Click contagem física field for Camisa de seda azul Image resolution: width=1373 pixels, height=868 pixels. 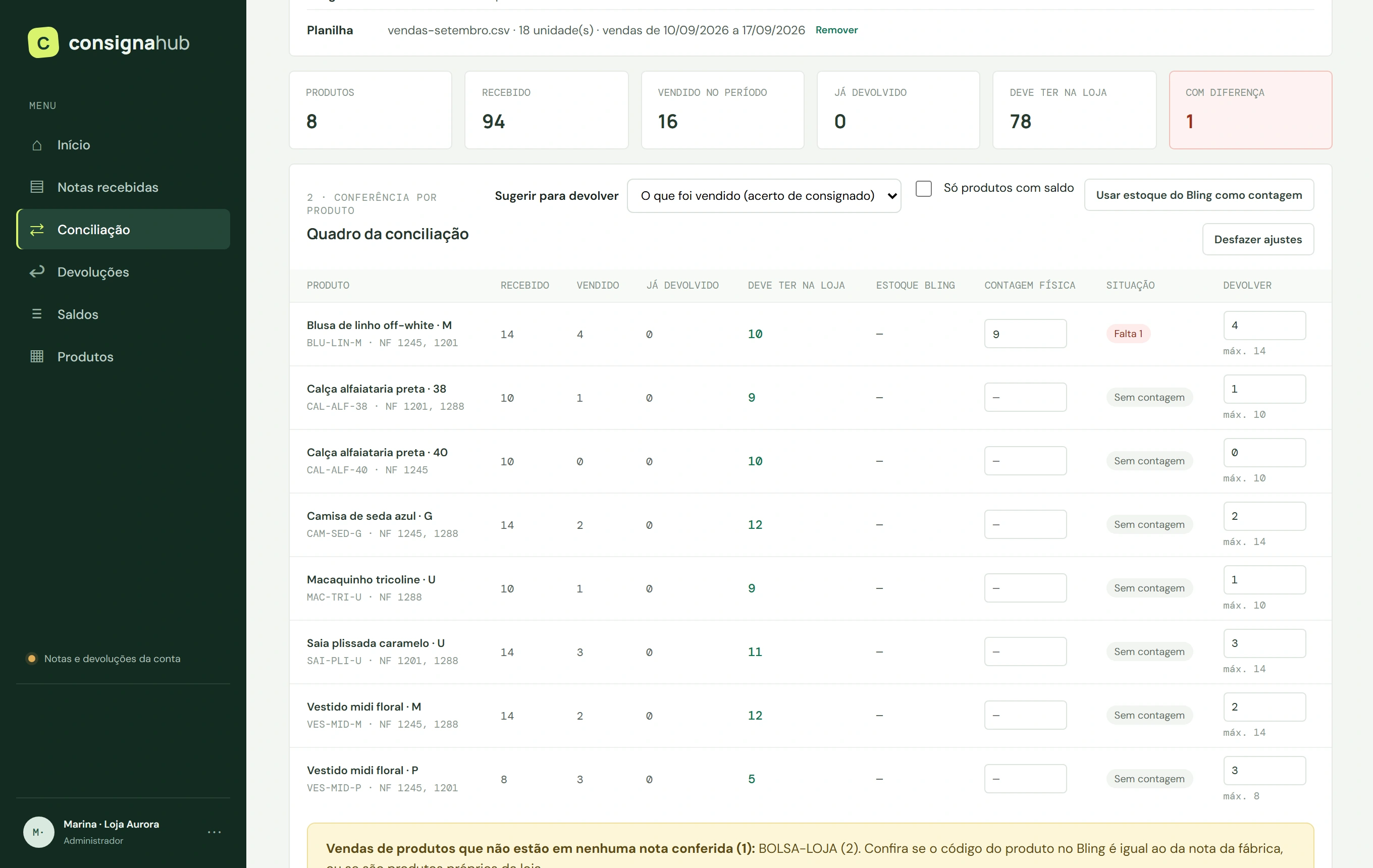(x=1025, y=524)
